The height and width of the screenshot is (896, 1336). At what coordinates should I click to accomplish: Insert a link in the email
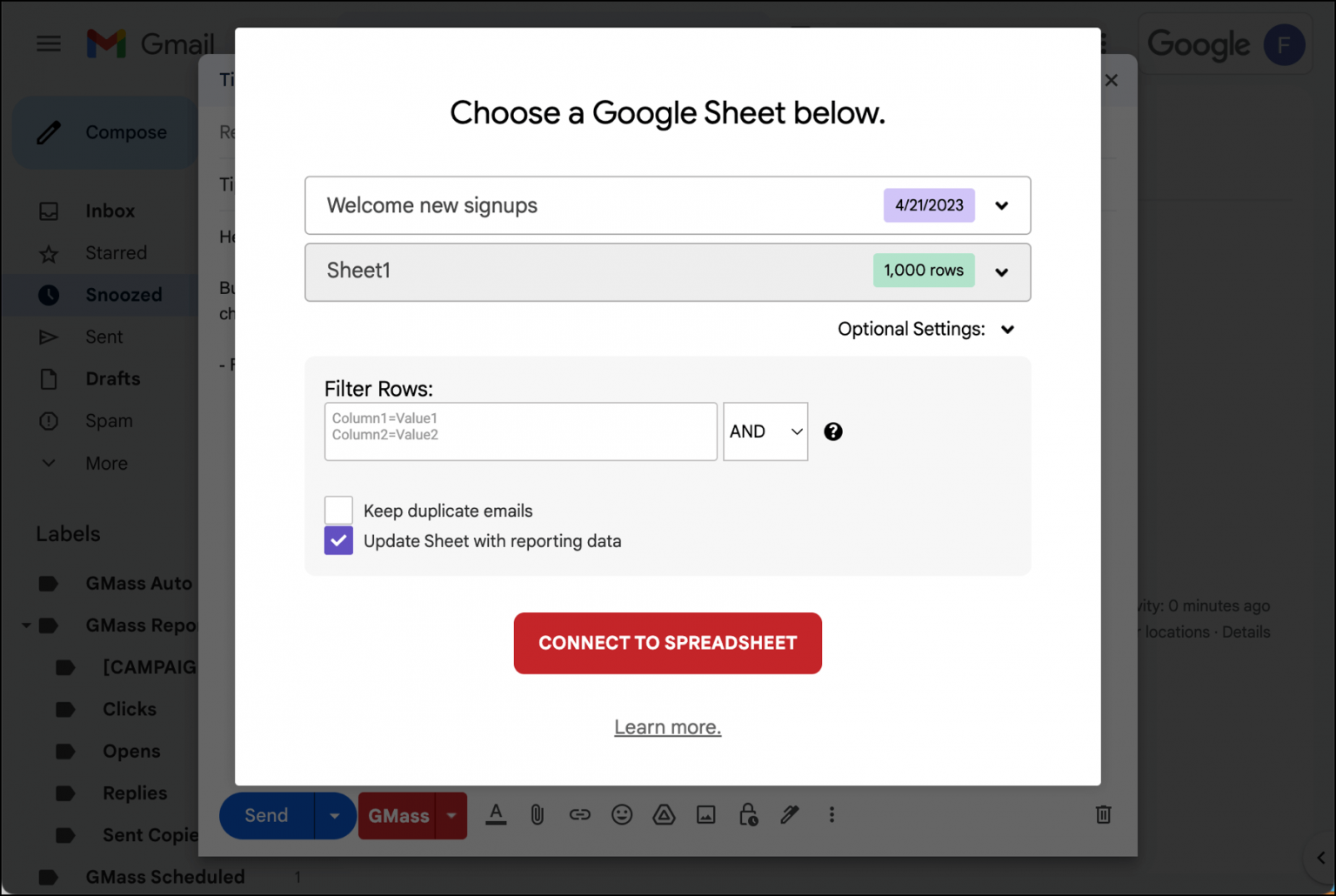click(579, 815)
